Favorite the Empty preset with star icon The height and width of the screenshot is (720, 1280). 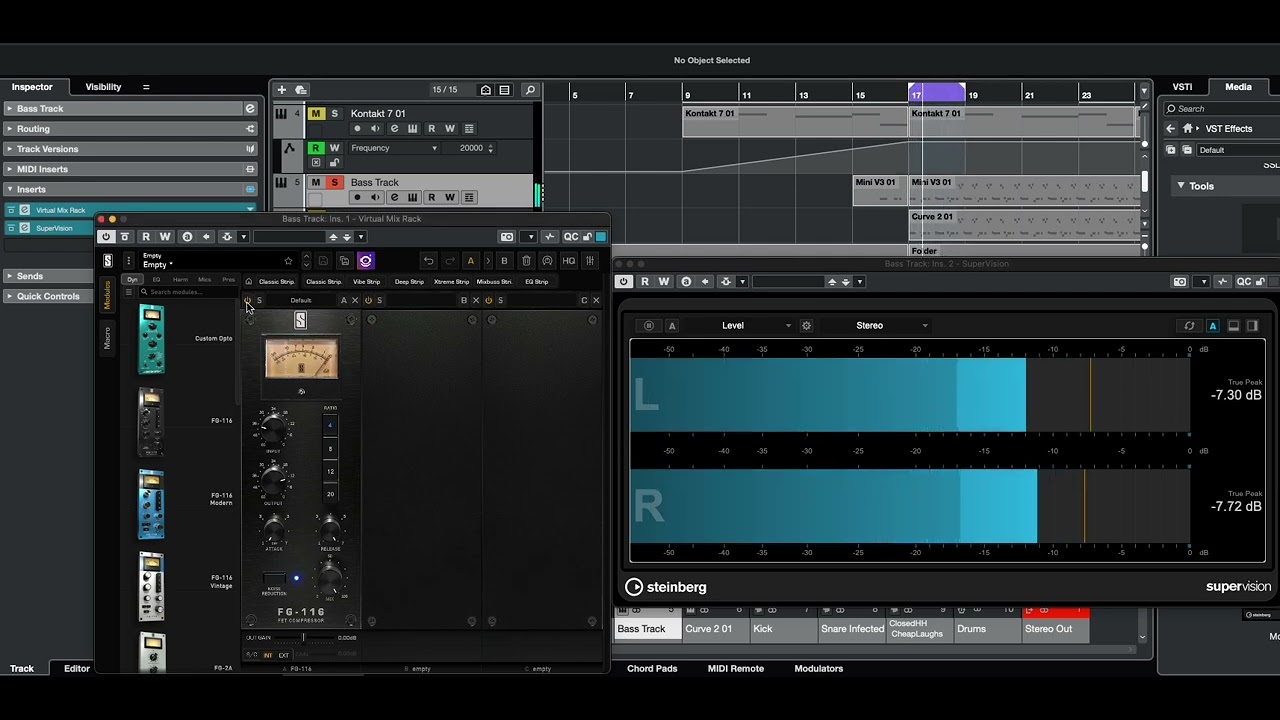[288, 261]
